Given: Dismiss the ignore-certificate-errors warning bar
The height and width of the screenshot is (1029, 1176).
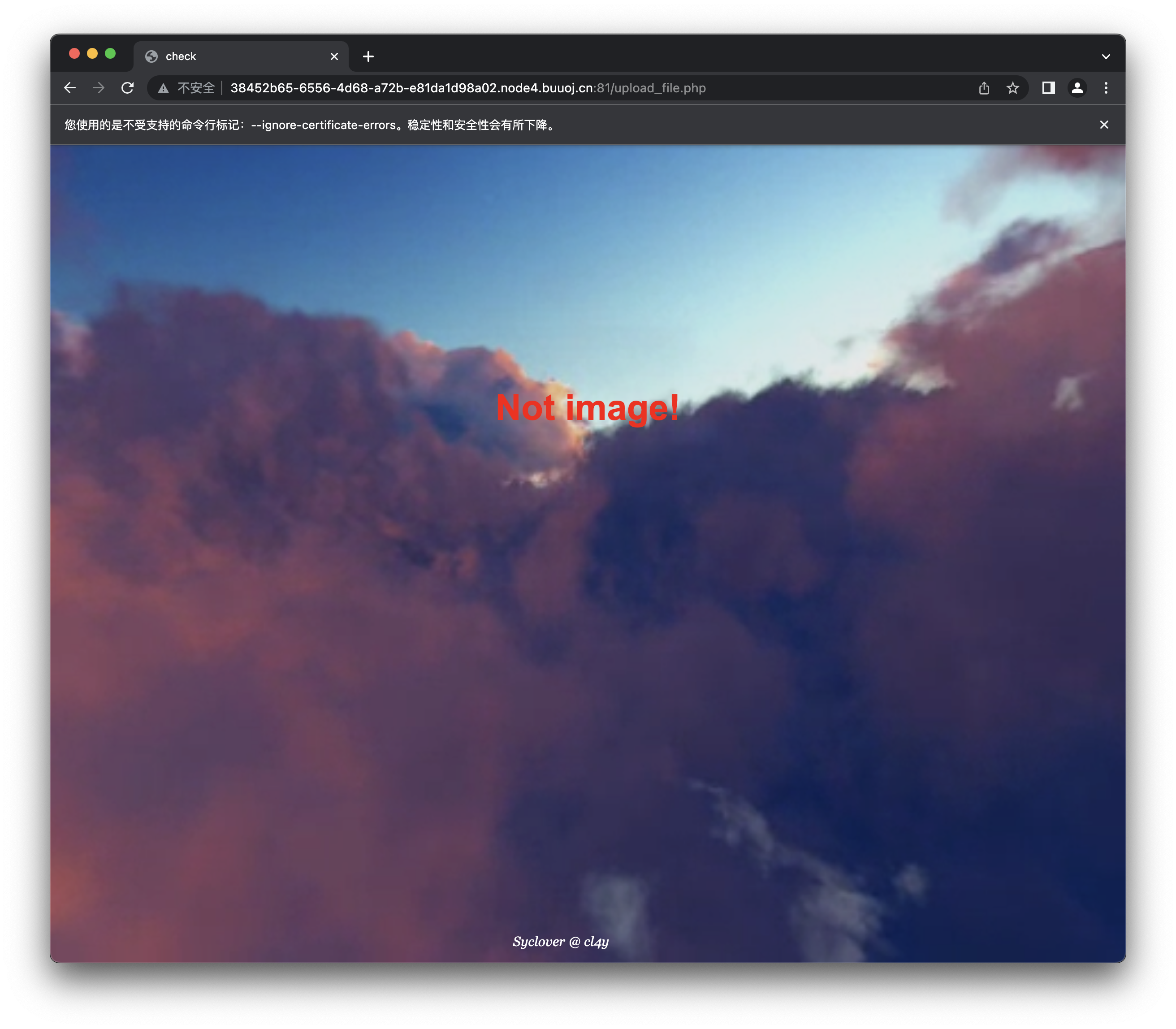Looking at the screenshot, I should coord(1104,125).
